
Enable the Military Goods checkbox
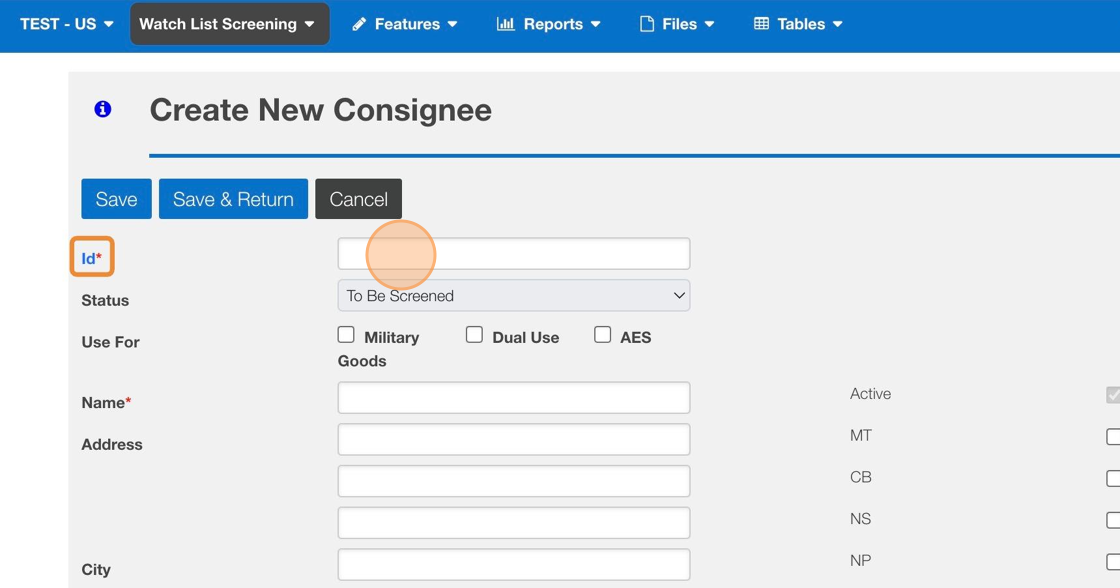point(346,335)
